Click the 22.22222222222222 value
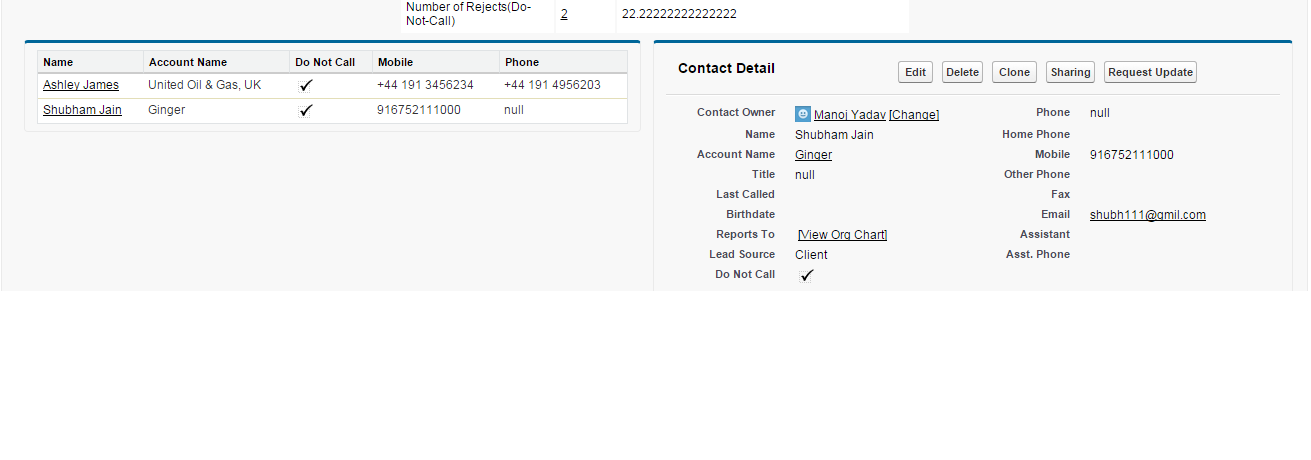 679,14
